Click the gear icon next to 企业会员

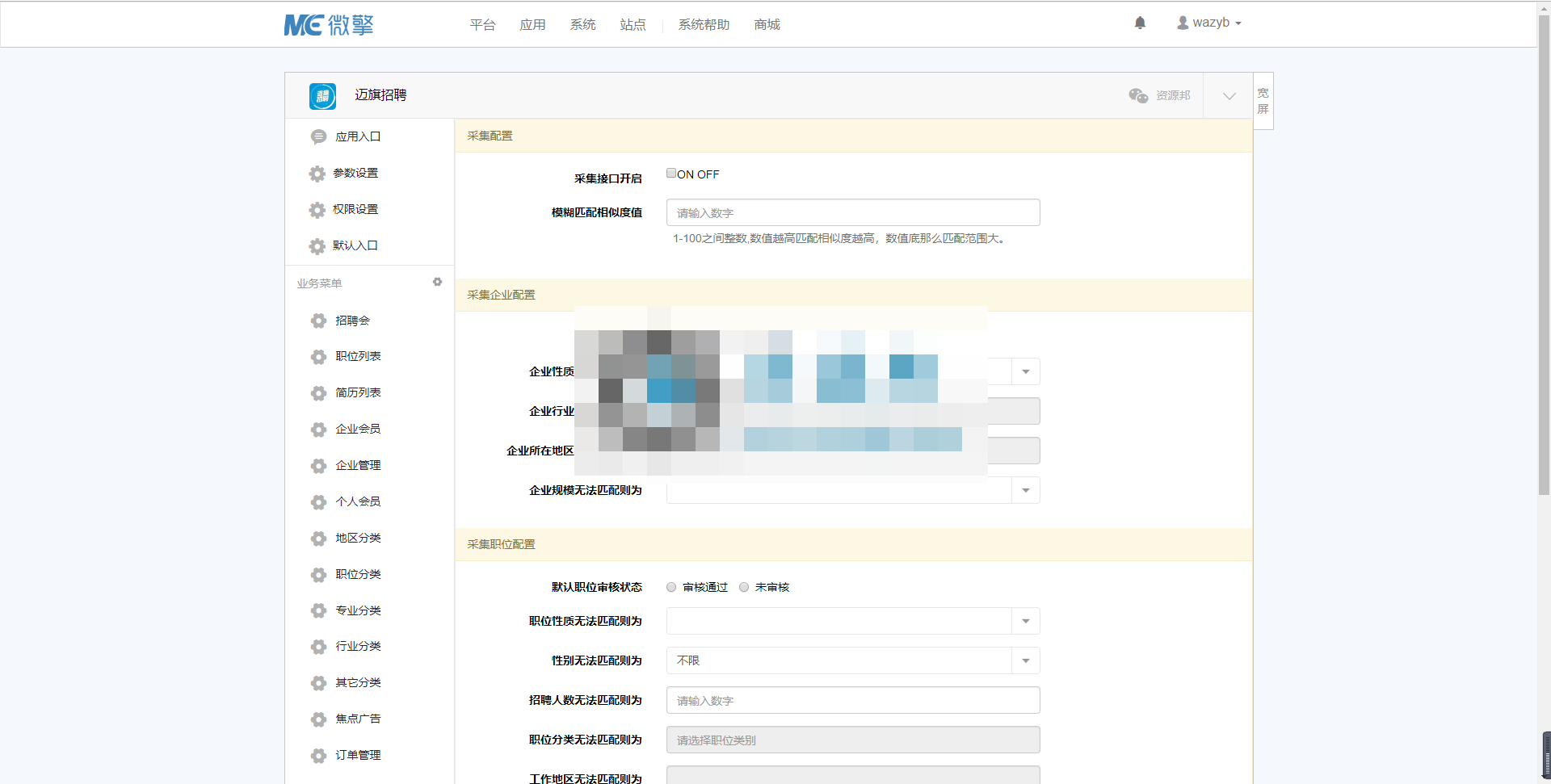318,430
